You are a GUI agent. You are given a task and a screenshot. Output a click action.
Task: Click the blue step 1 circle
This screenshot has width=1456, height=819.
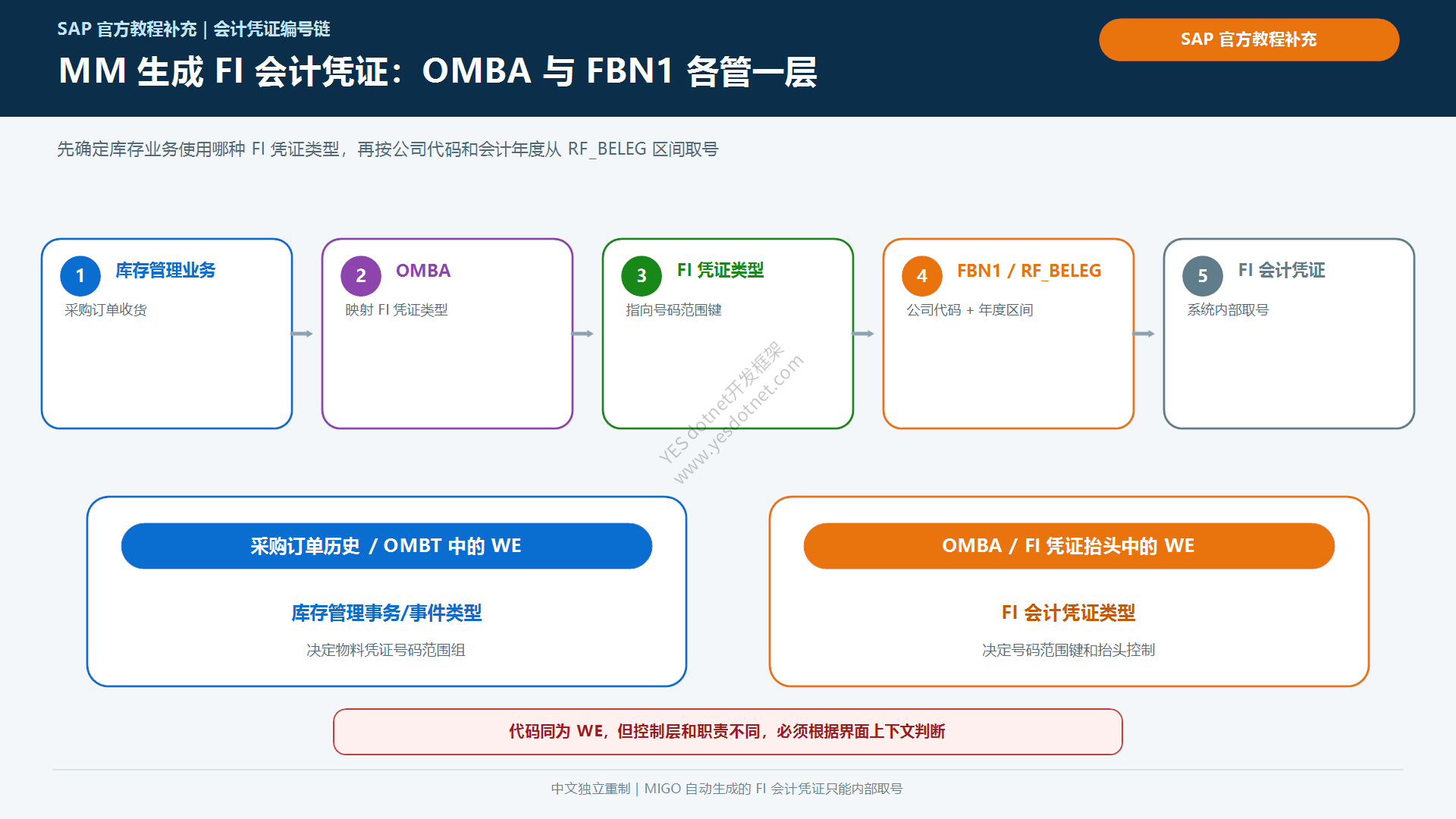coord(80,276)
